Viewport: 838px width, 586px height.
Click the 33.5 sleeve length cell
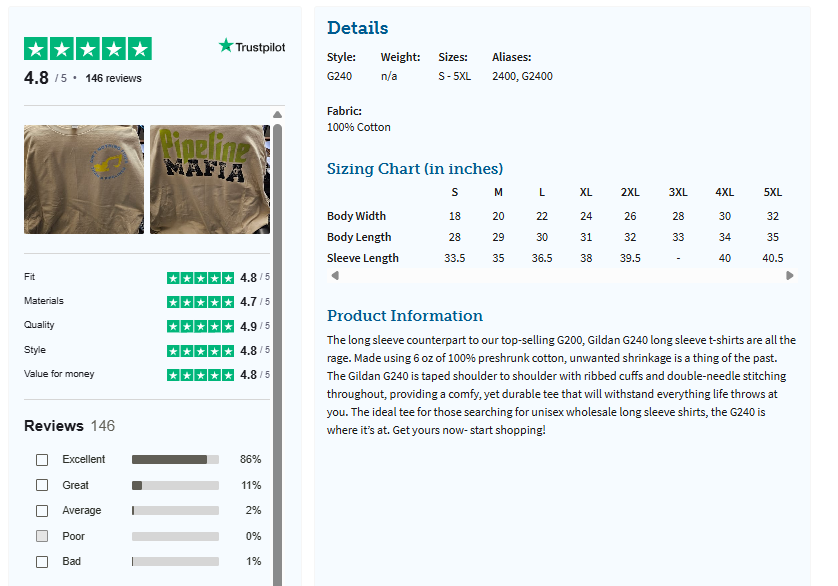point(455,258)
